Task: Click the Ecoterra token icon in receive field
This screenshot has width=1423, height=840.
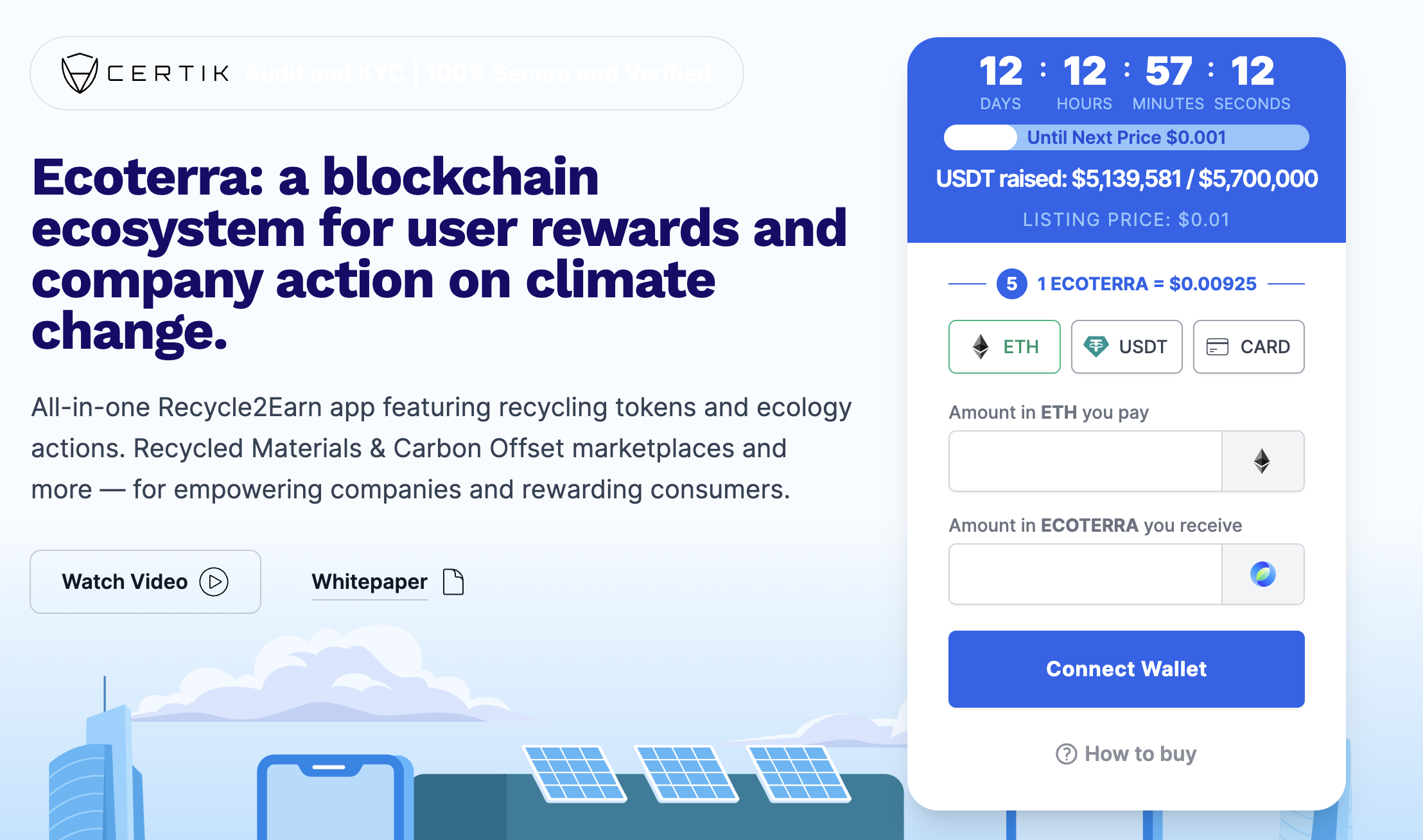Action: point(1262,574)
